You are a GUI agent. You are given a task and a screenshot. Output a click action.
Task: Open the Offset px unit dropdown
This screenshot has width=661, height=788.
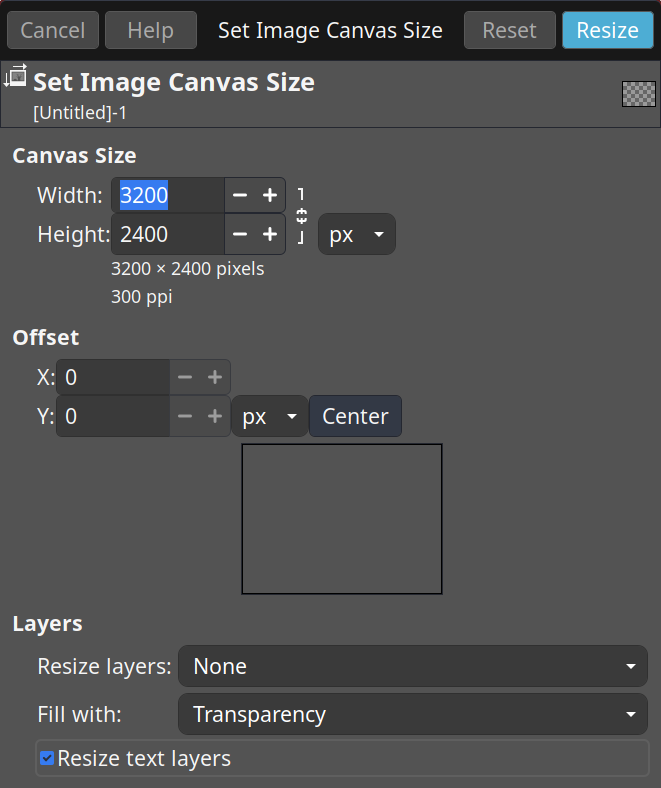[x=270, y=416]
